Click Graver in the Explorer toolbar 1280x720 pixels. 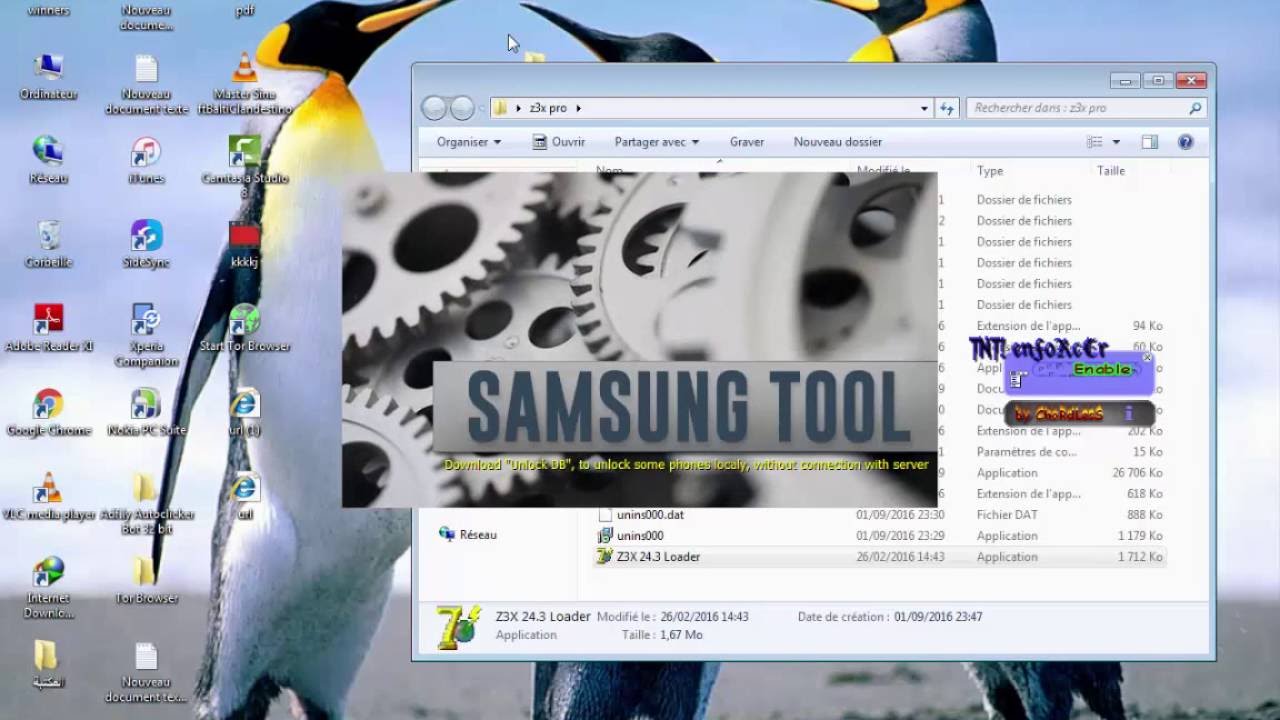point(747,142)
